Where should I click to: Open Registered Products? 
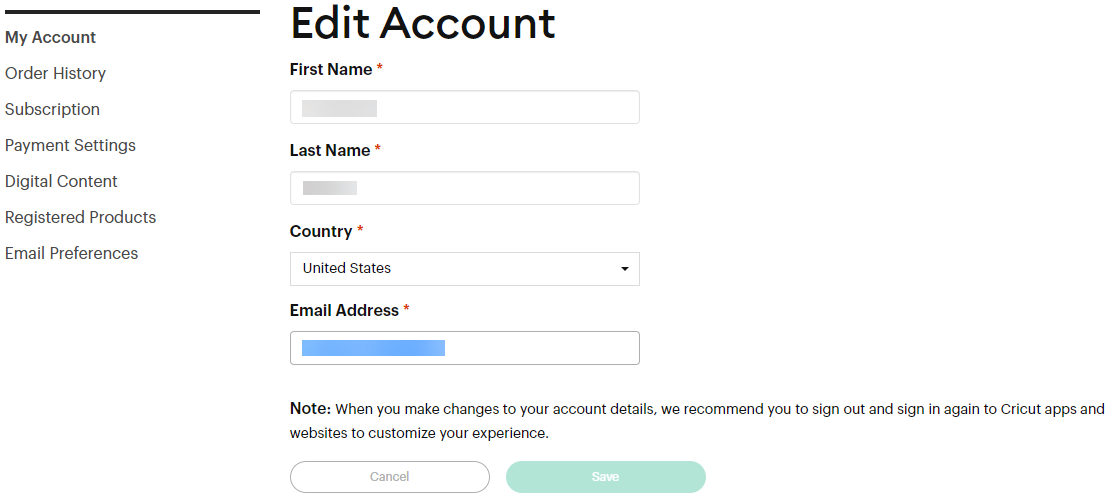[x=80, y=217]
